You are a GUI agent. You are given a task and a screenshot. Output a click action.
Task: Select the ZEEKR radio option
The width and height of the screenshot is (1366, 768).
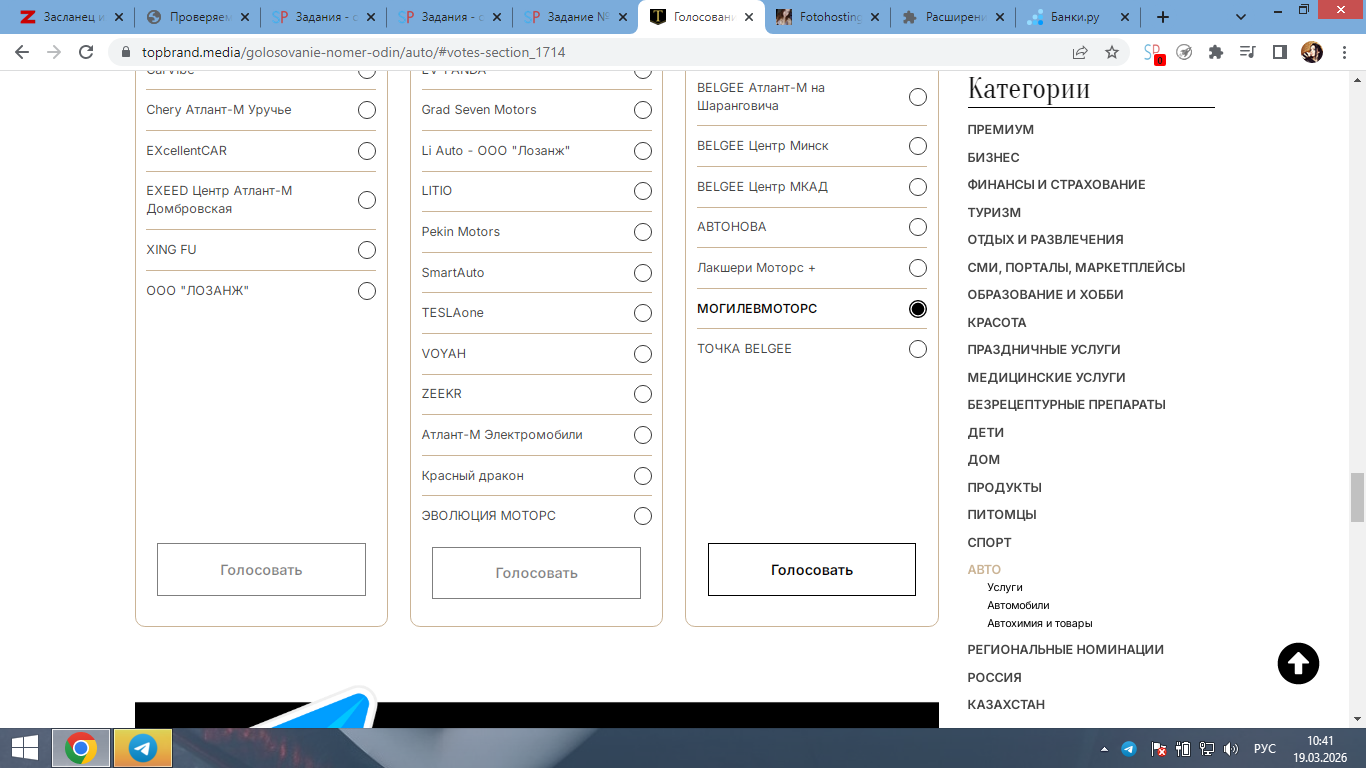pos(643,394)
